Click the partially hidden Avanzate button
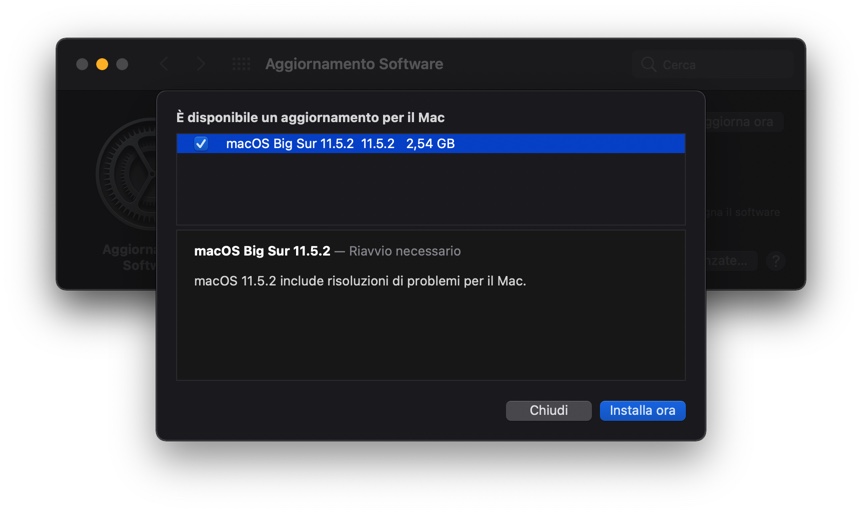This screenshot has height=515, width=862. tap(731, 261)
